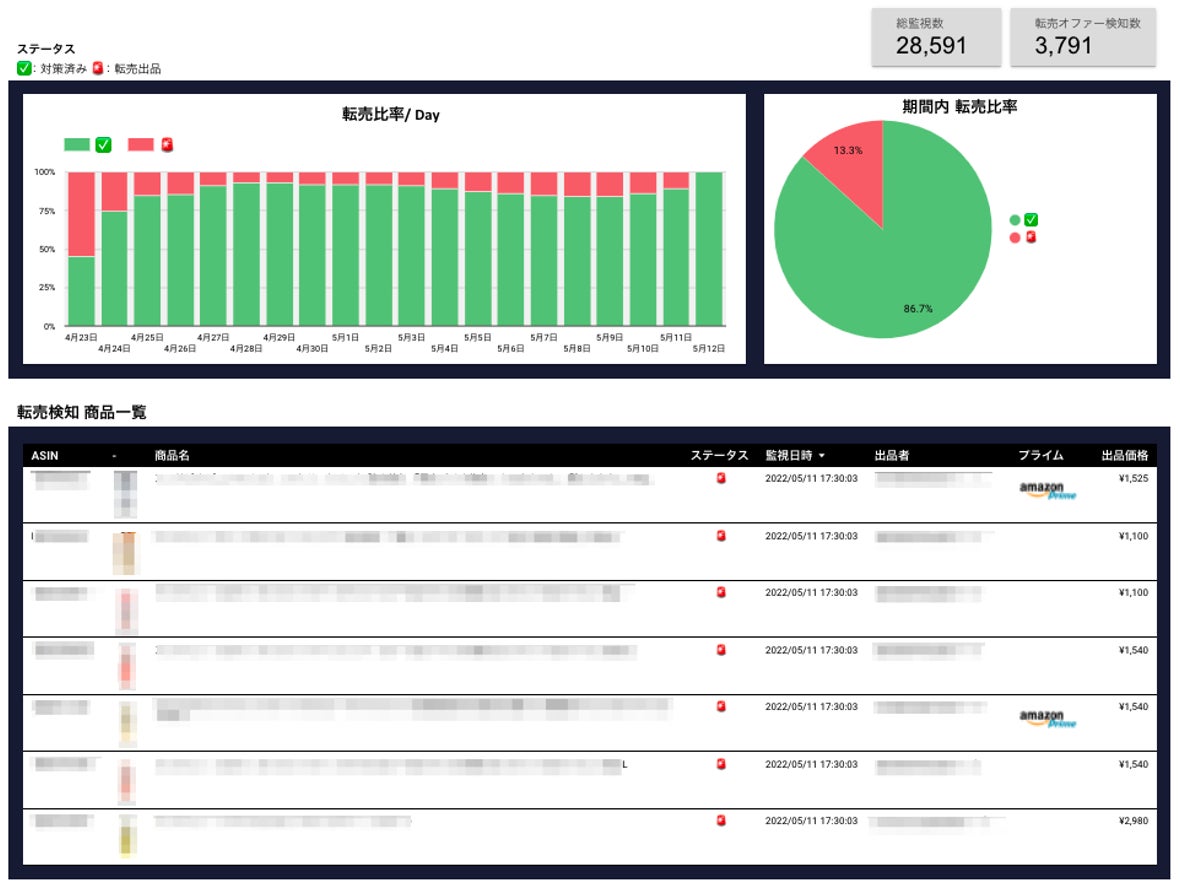The width and height of the screenshot is (1180, 888).
Task: Click status siren icon in ¥2,980 row
Action: pyautogui.click(x=721, y=820)
